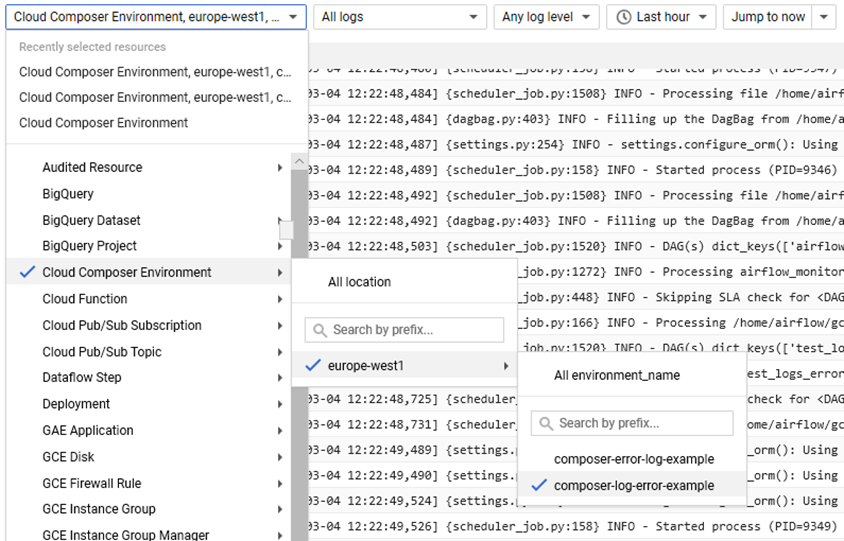
Task: Select All environment_name option
Action: coord(617,375)
